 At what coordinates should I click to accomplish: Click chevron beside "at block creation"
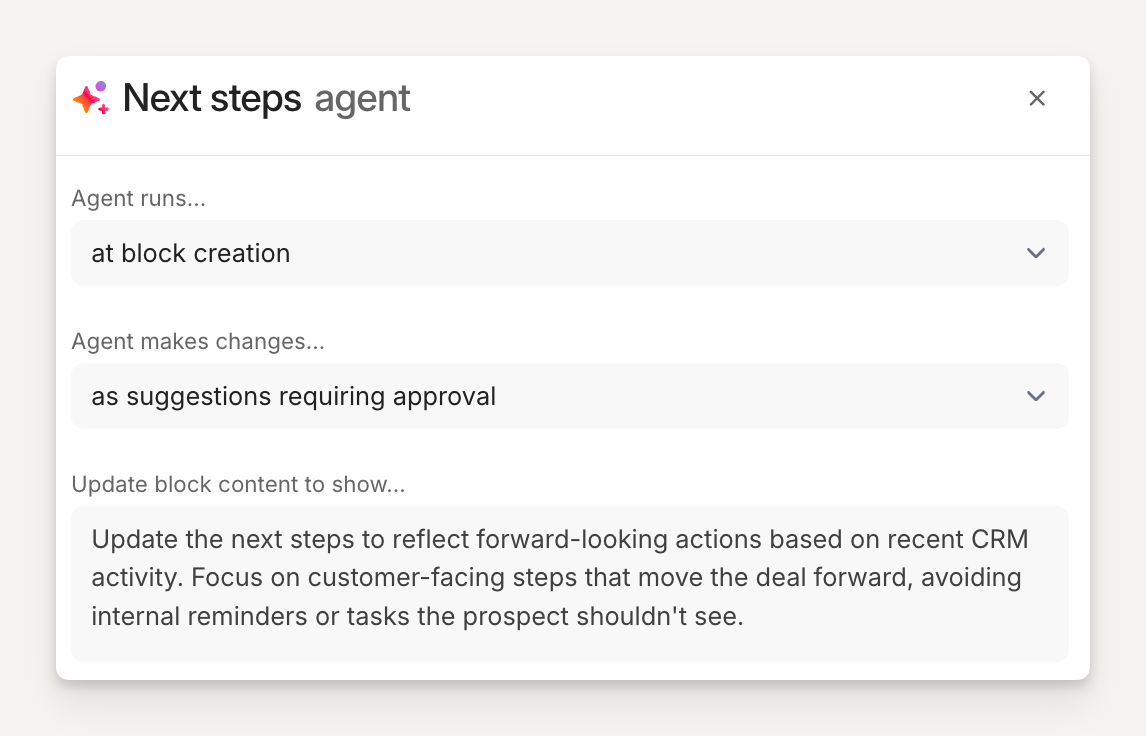pos(1036,253)
